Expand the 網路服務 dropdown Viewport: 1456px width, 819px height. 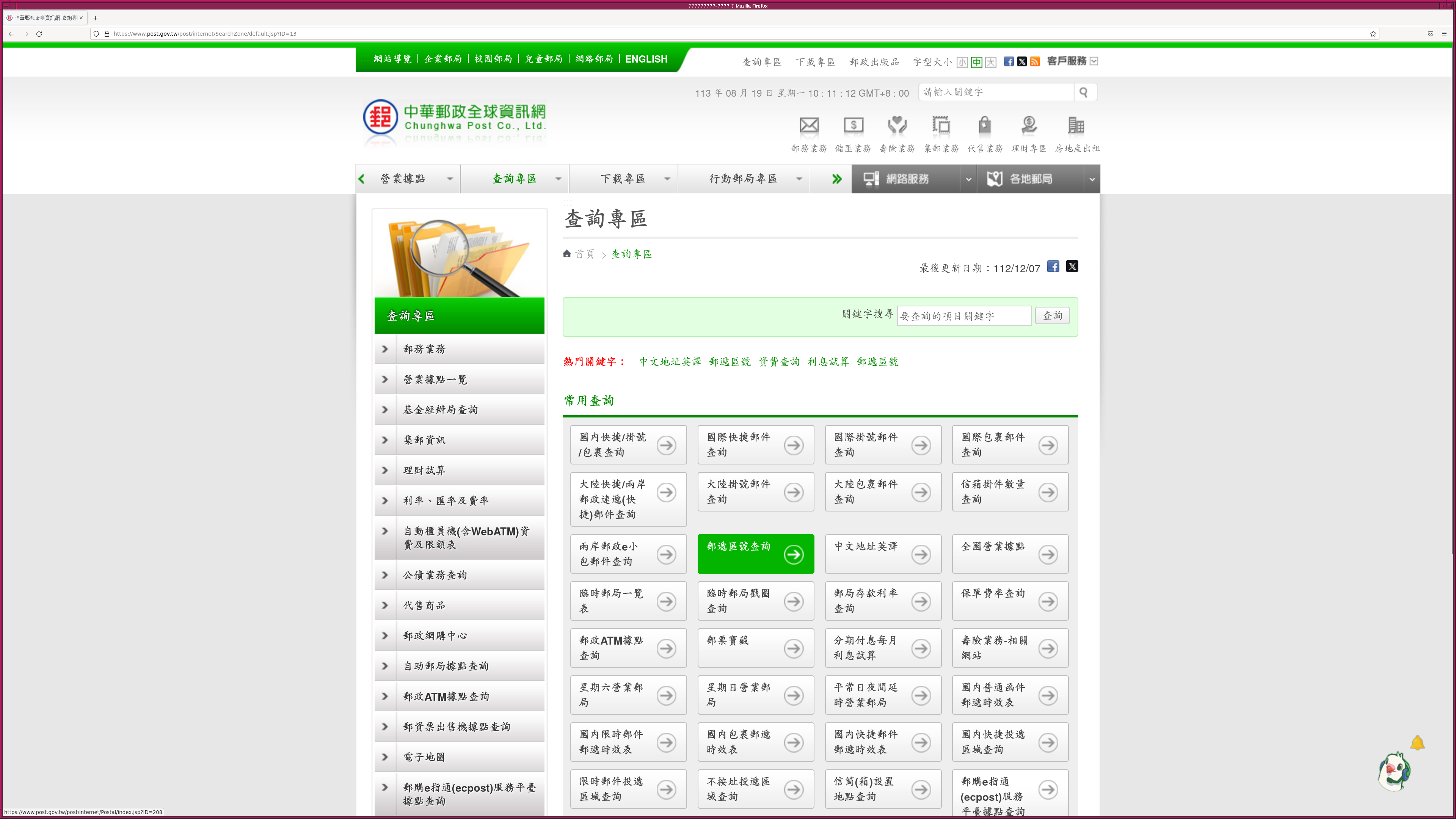[x=968, y=179]
